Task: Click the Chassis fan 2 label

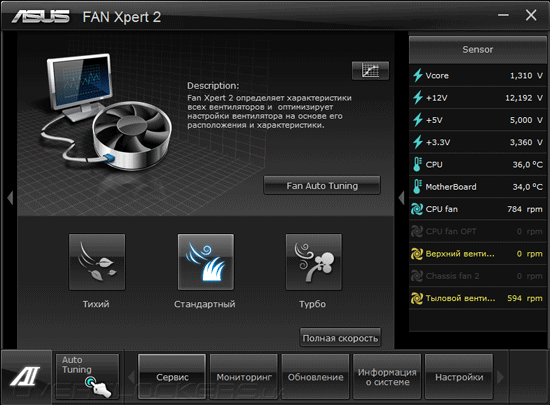Action: click(x=452, y=276)
